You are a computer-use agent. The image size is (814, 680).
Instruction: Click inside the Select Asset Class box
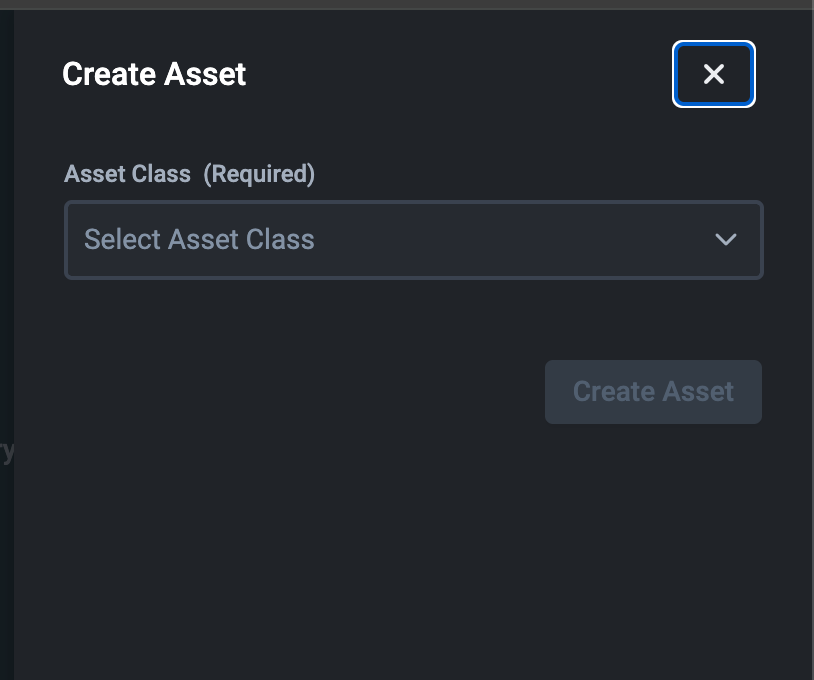(400, 240)
